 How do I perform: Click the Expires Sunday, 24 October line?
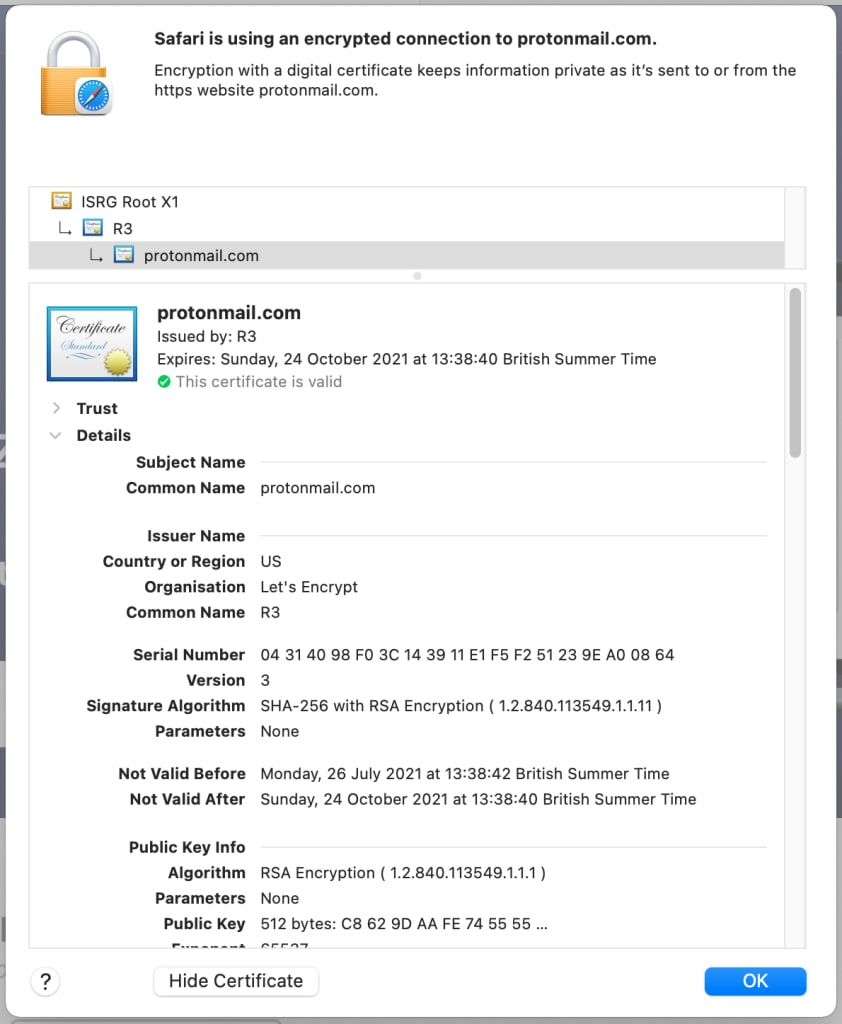pyautogui.click(x=406, y=359)
